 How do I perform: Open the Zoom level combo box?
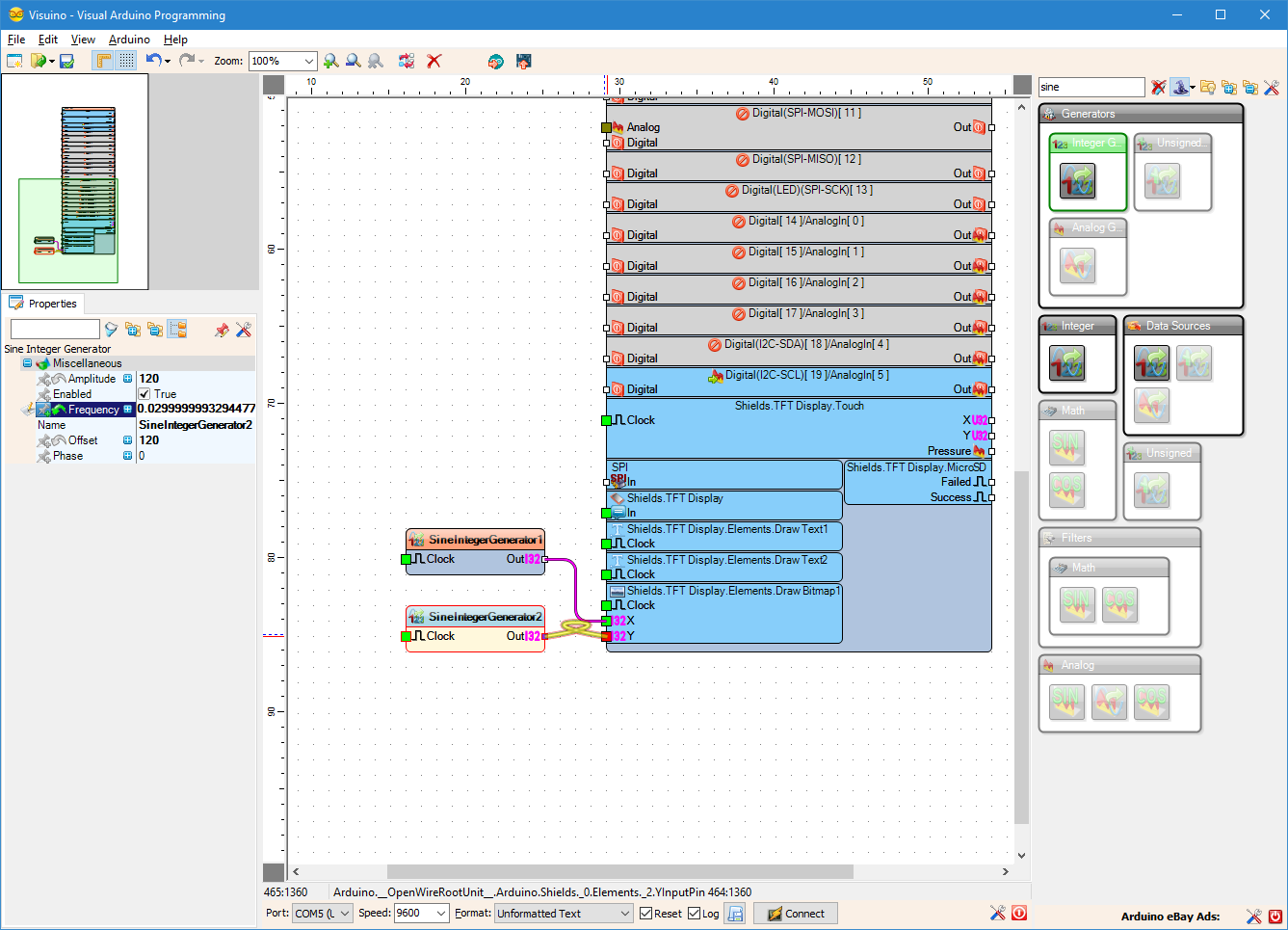pyautogui.click(x=310, y=61)
